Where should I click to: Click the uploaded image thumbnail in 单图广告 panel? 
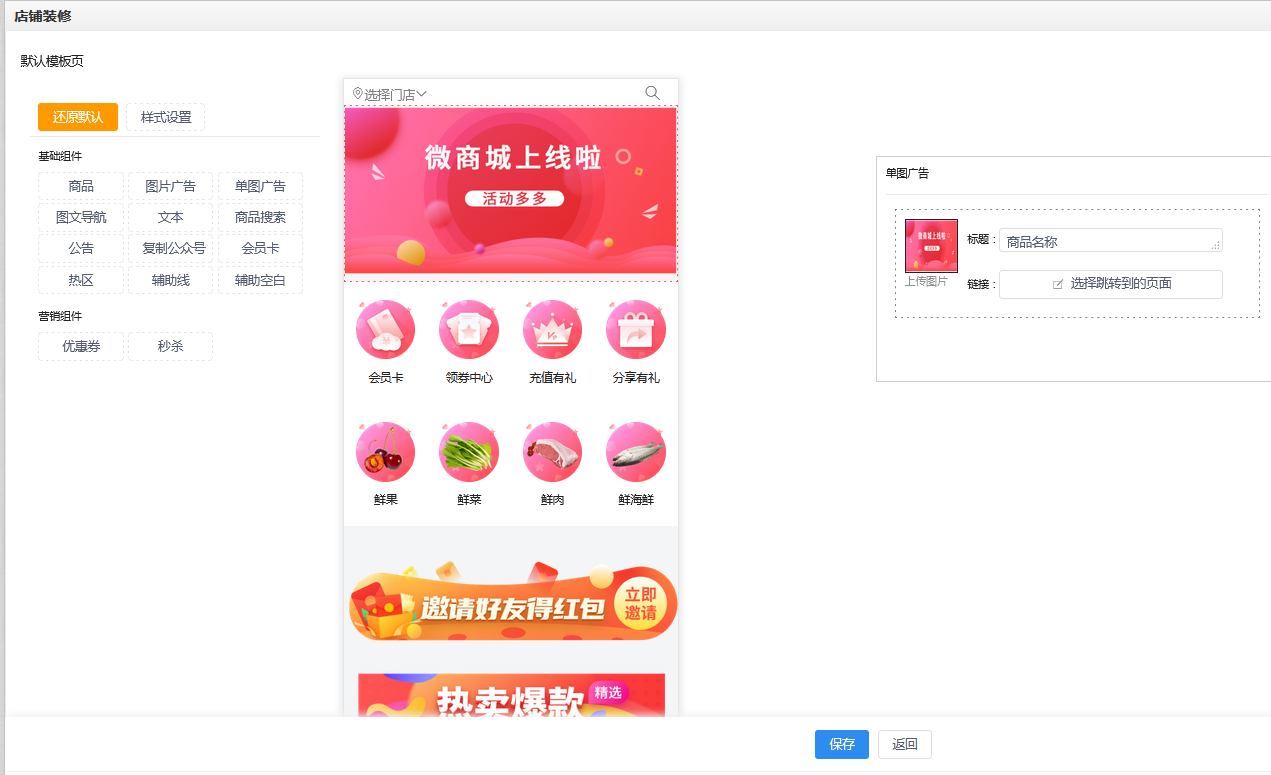[931, 246]
